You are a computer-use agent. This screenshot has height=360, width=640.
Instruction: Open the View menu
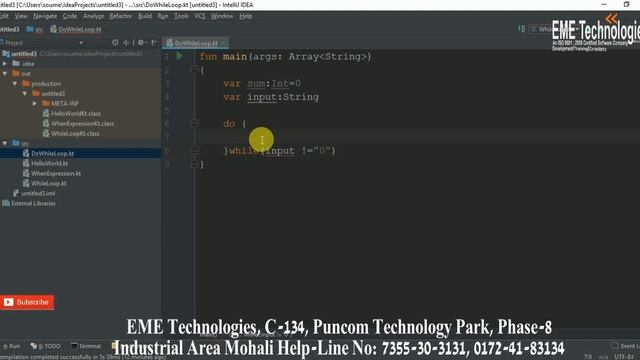21,16
